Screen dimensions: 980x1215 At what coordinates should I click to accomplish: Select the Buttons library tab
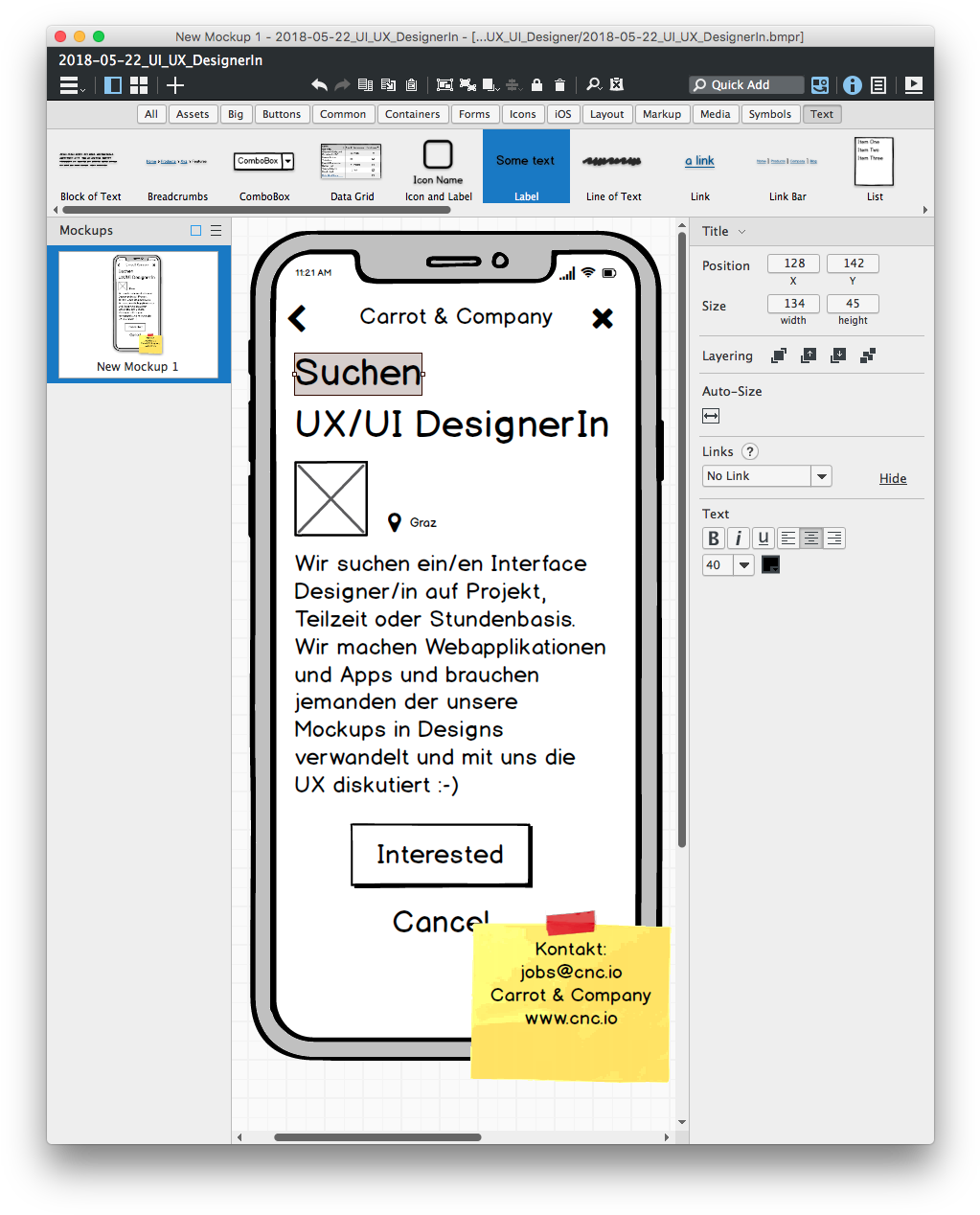tap(282, 114)
